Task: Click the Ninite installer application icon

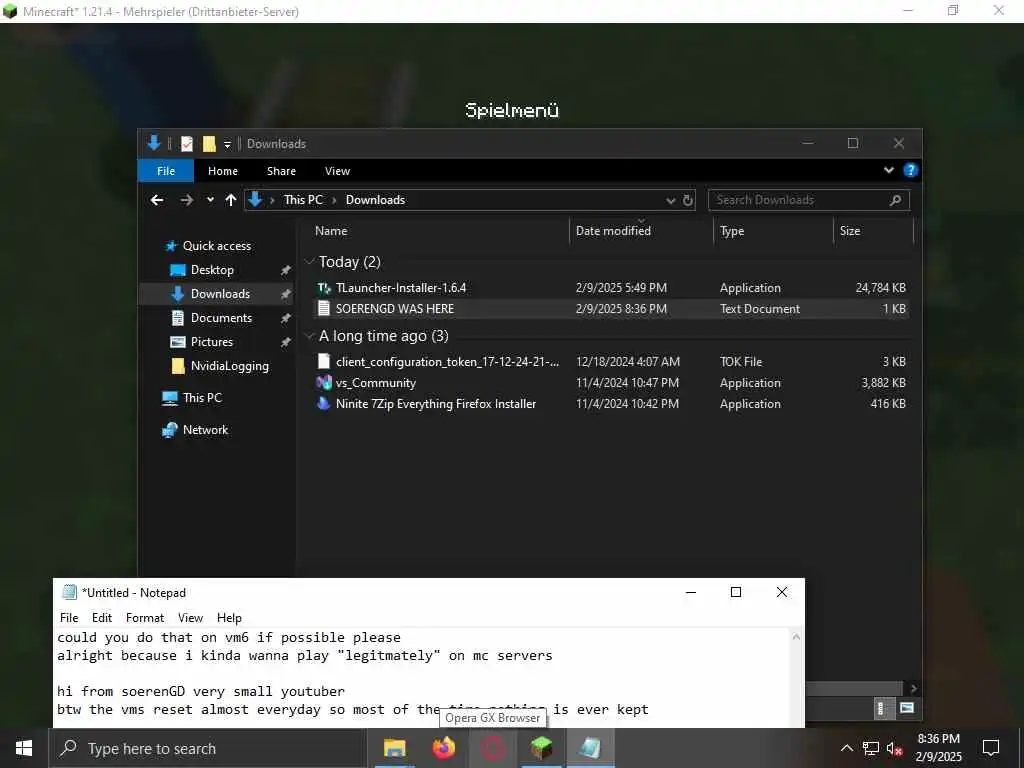Action: tap(324, 404)
